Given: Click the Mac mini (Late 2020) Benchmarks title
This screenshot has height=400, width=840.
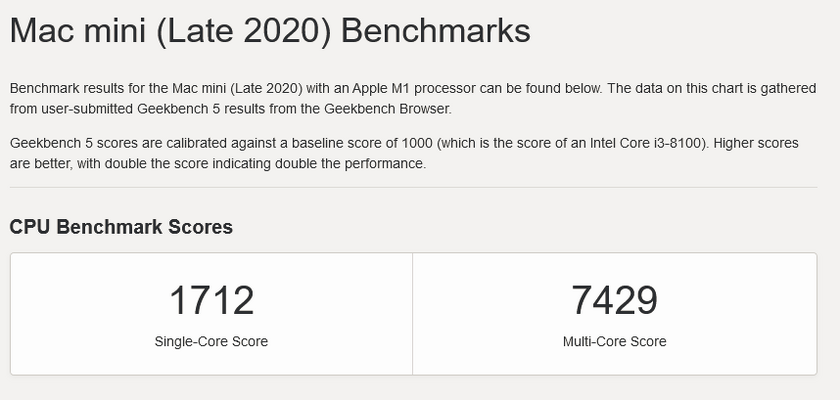Looking at the screenshot, I should pos(270,31).
